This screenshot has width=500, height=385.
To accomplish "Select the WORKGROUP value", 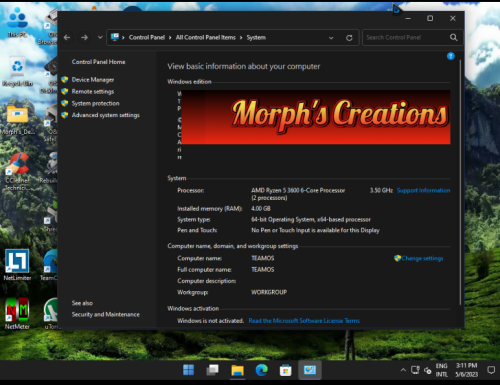I will tap(269, 292).
